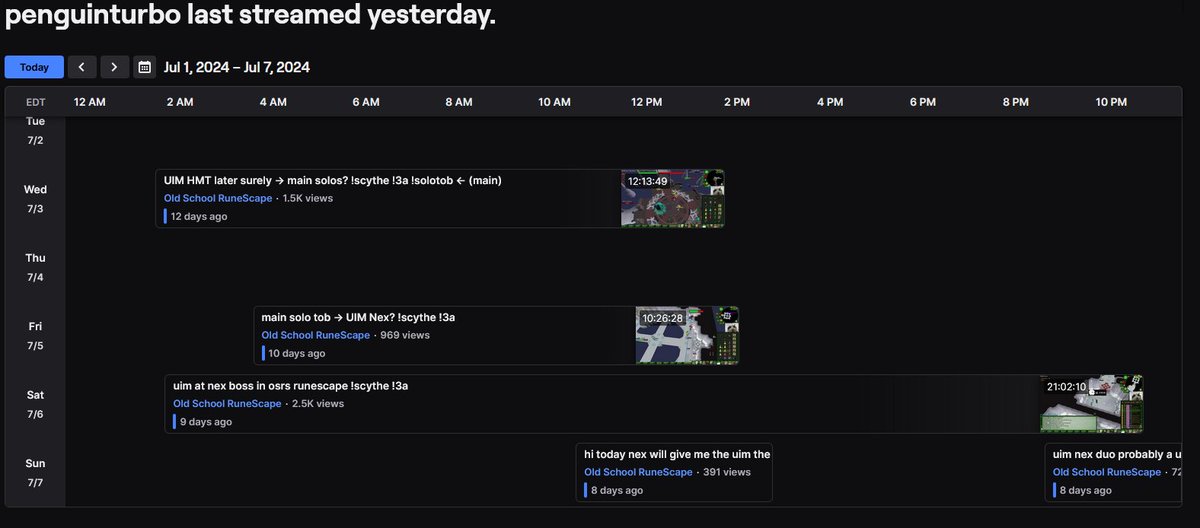The width and height of the screenshot is (1200, 528).
Task: Click Old School RuneScape link in Wednesday stream
Action: pyautogui.click(x=218, y=198)
